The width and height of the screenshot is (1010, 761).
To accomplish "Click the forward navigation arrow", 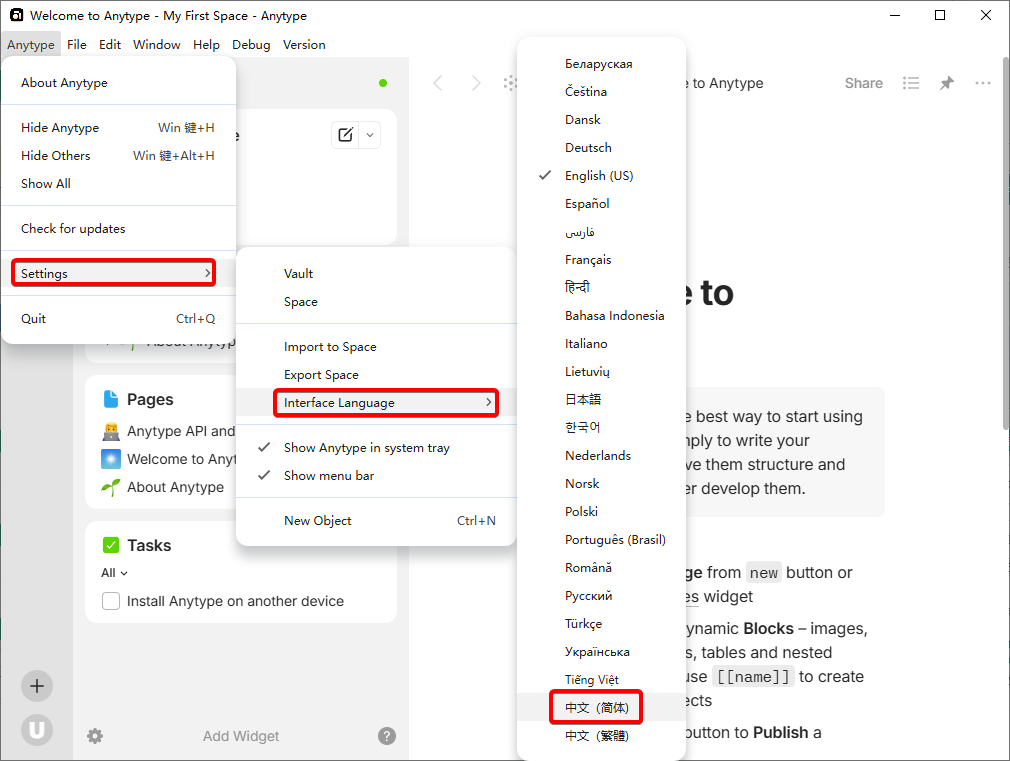I will 476,83.
